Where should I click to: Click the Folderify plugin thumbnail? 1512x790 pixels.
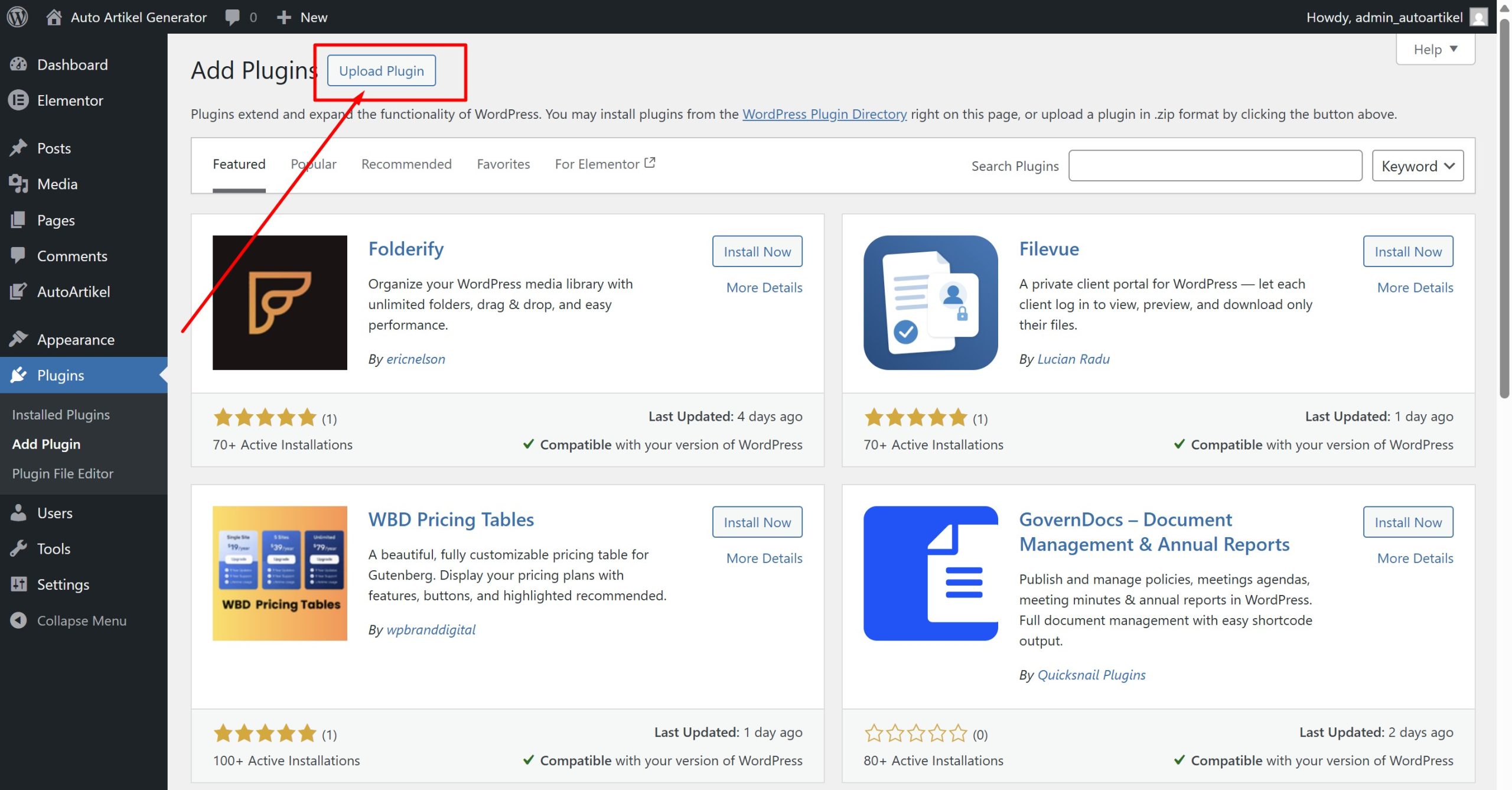[x=280, y=303]
